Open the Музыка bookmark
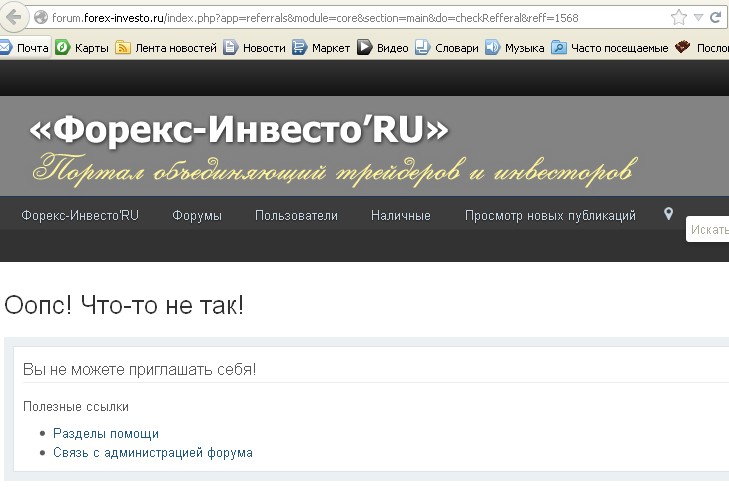The height and width of the screenshot is (500, 729). (x=524, y=48)
